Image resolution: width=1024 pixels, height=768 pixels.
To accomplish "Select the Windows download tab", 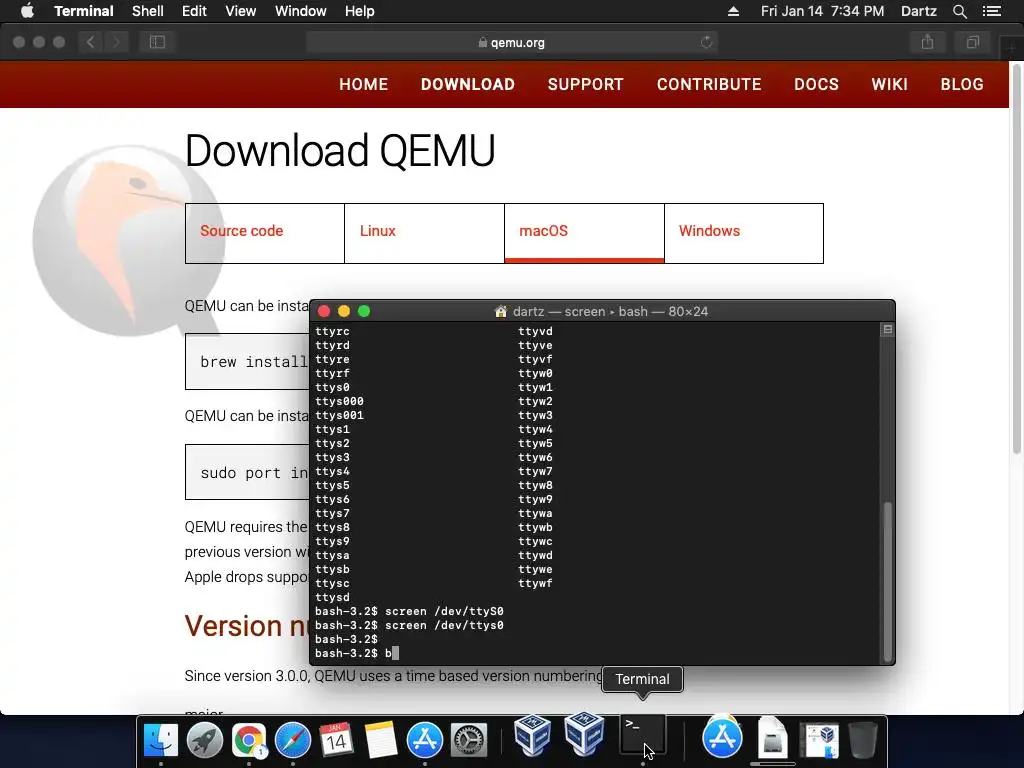I will [x=744, y=233].
